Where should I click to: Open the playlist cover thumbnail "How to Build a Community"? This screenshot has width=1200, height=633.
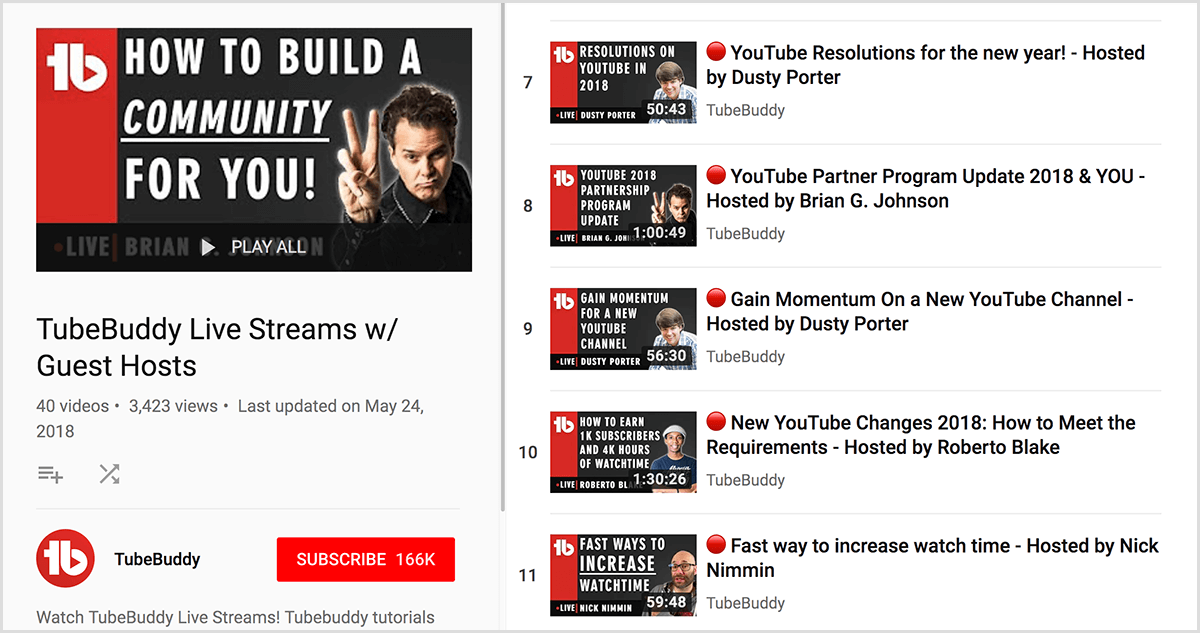coord(254,149)
